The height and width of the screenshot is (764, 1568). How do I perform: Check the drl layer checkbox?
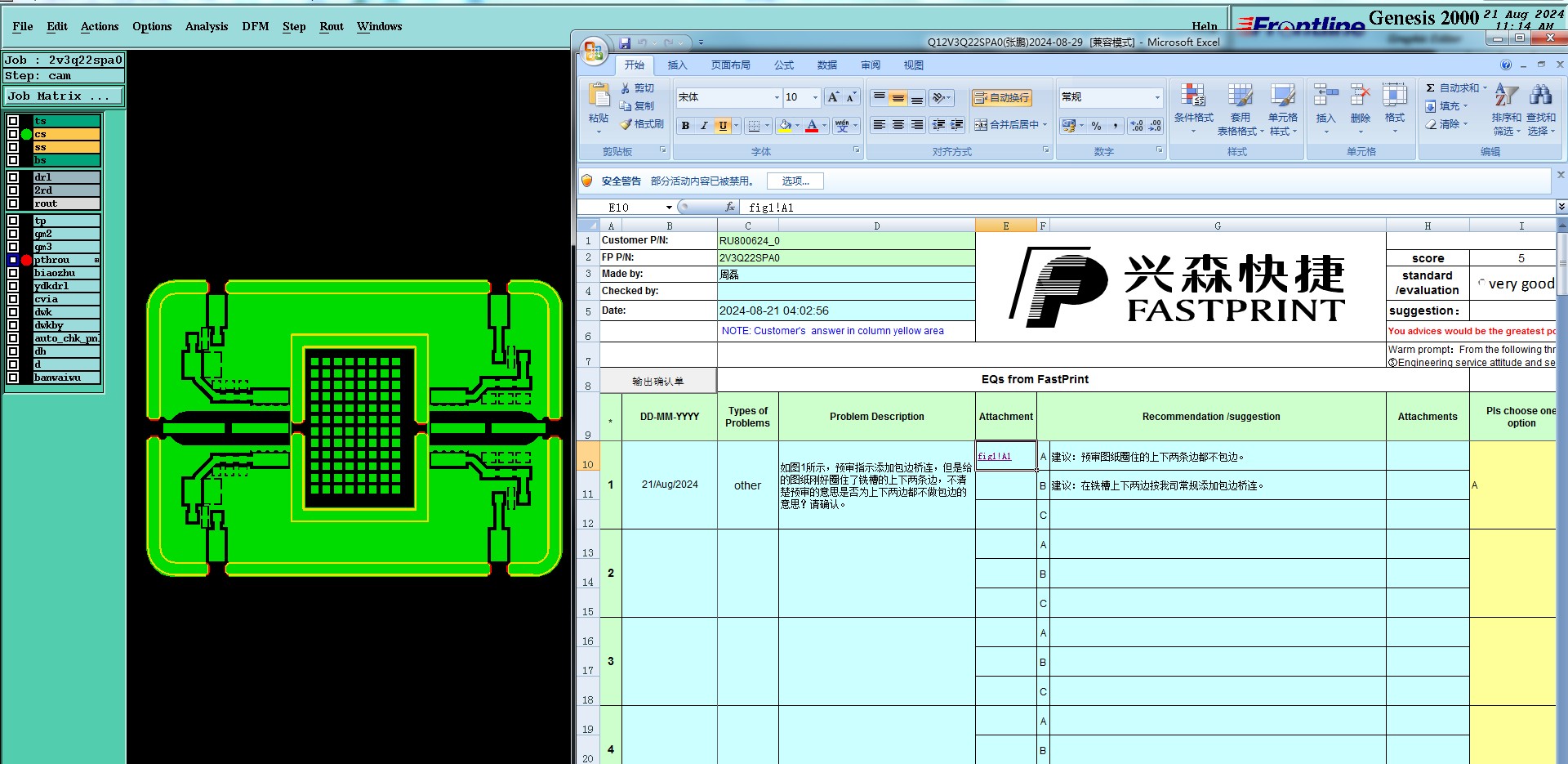coord(13,177)
